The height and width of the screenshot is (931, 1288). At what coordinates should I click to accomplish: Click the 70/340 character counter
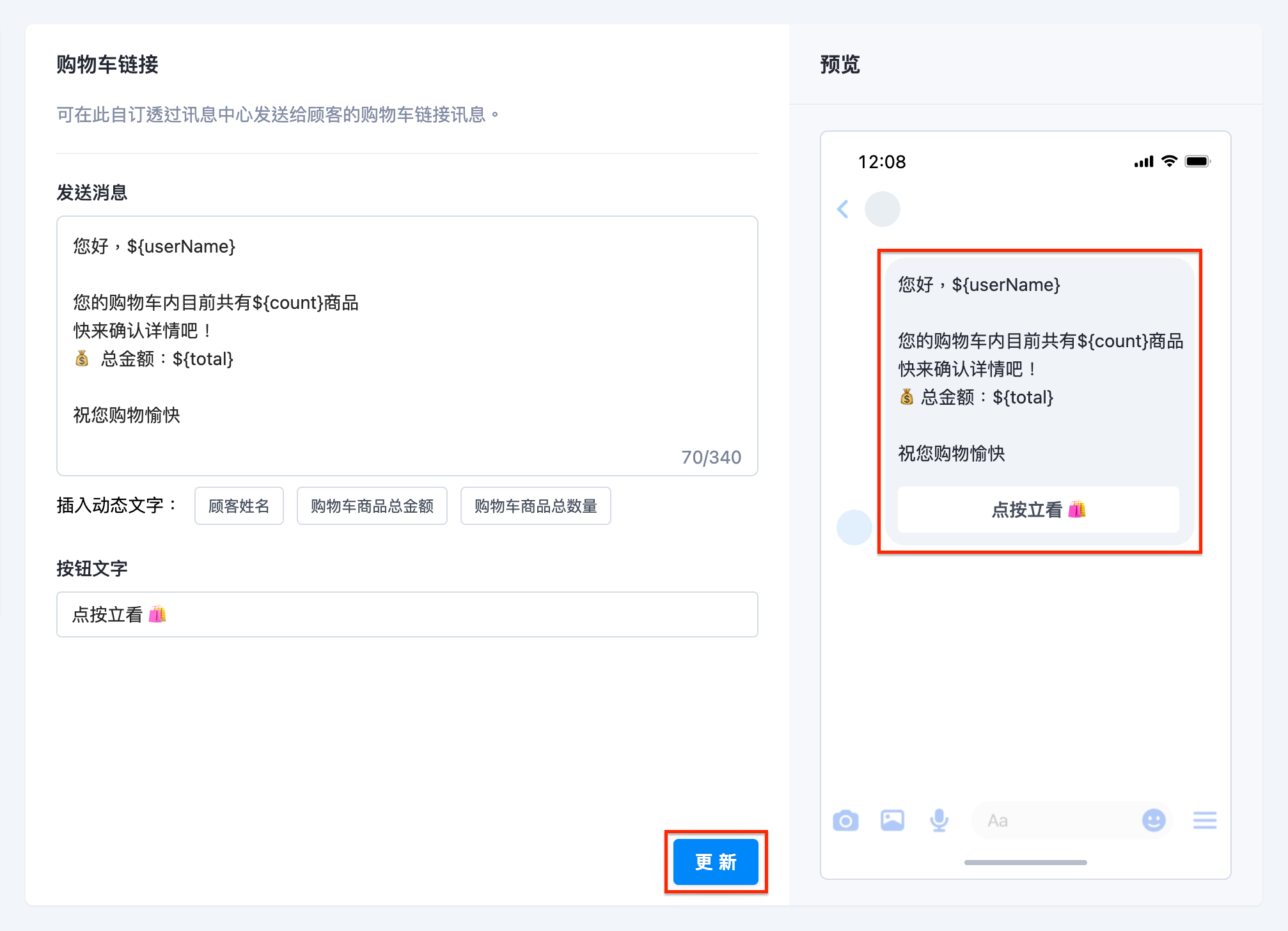point(711,457)
